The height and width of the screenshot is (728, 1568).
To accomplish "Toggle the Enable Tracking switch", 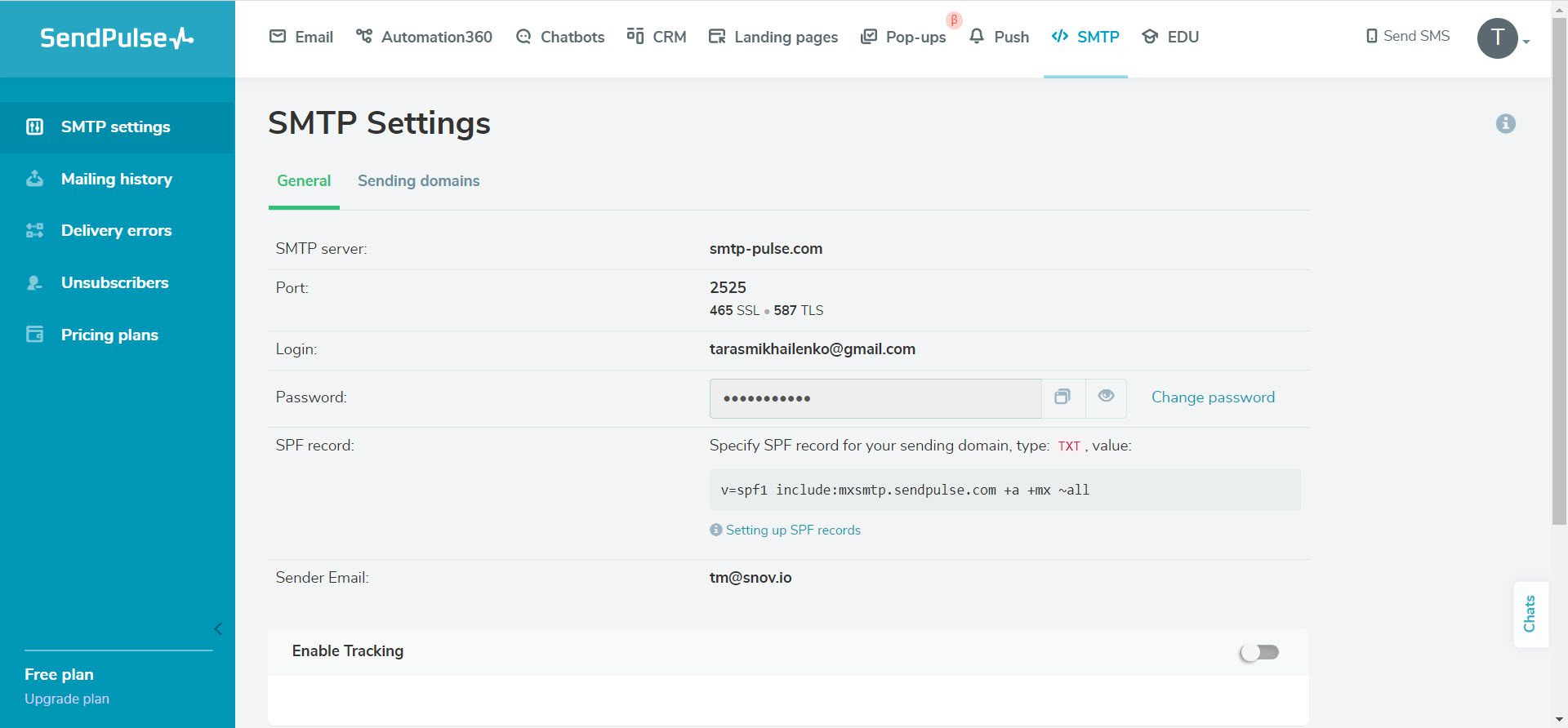I will [1259, 652].
